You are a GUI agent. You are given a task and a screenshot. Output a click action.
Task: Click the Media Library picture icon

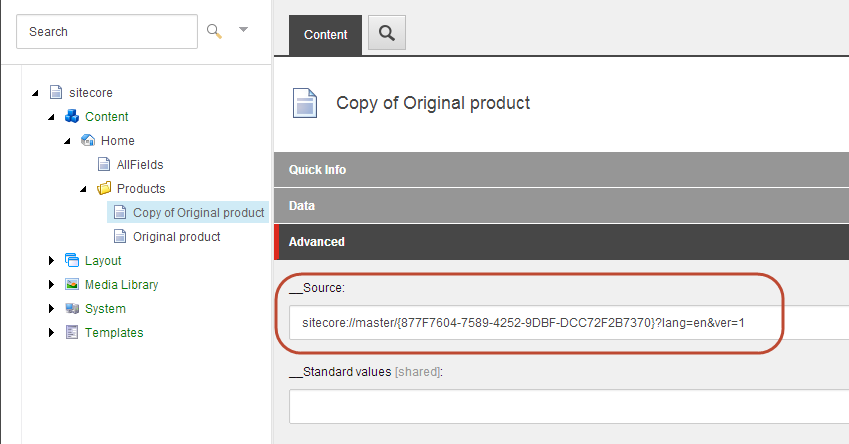pyautogui.click(x=72, y=285)
